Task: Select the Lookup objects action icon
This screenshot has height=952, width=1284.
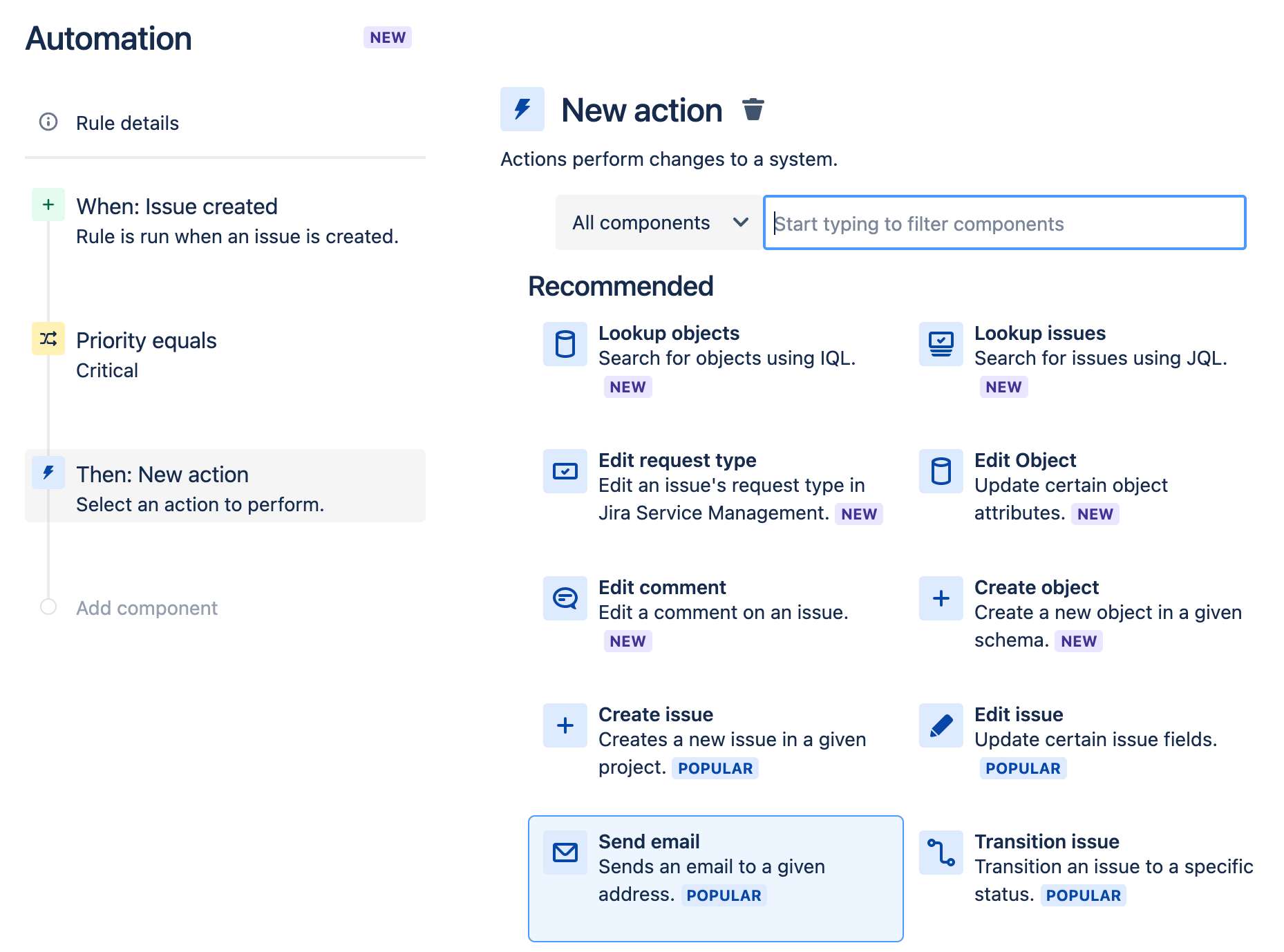Action: 565,345
